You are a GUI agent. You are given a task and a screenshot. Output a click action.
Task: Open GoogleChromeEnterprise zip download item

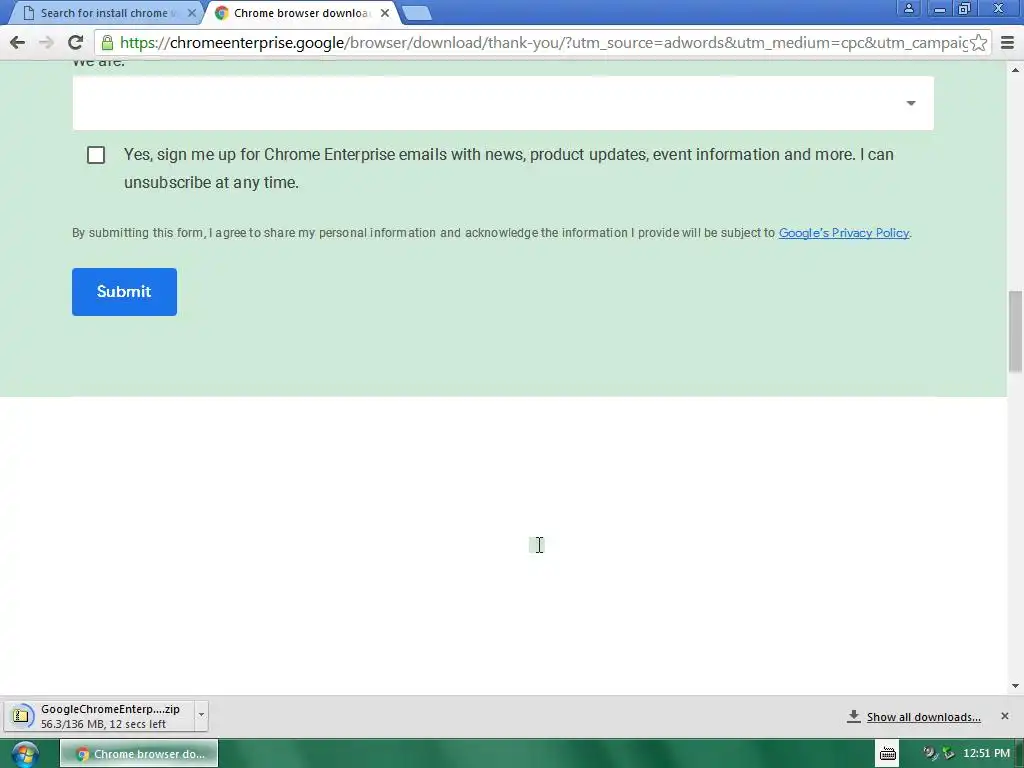(x=99, y=716)
